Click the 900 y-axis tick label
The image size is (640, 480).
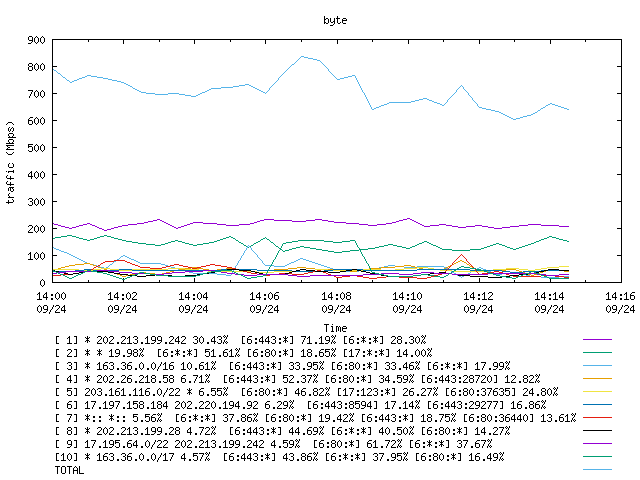click(36, 40)
